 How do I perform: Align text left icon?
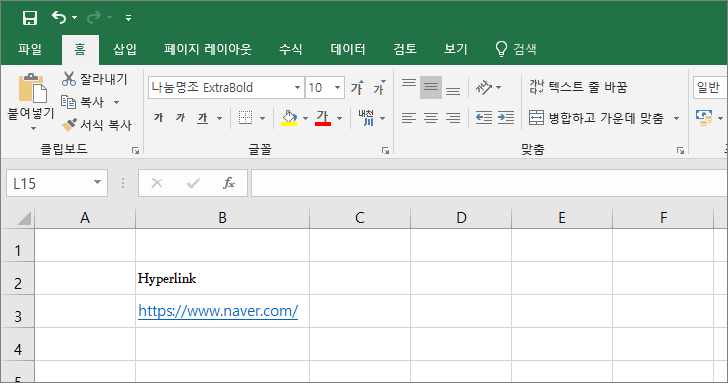click(409, 118)
